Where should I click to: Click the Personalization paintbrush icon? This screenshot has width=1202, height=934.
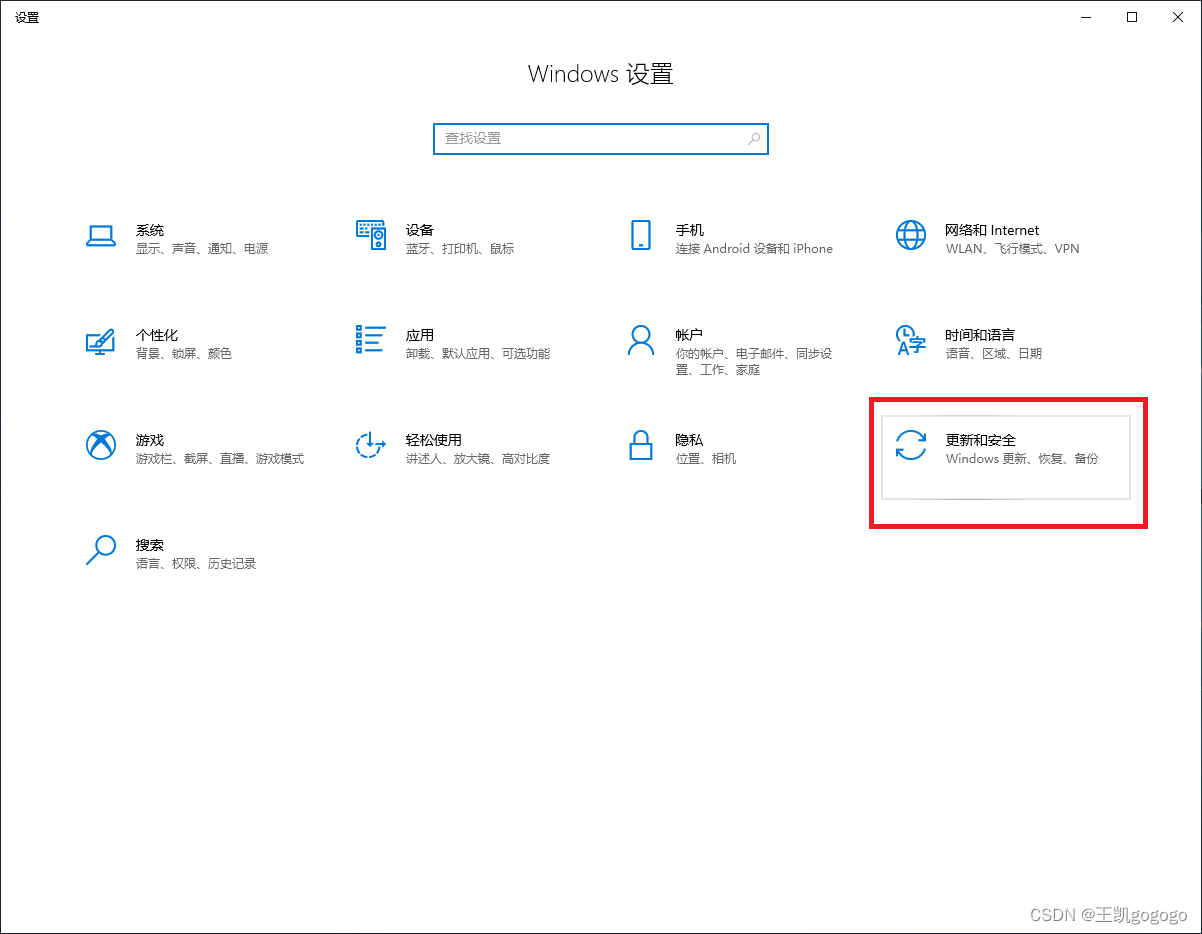click(x=101, y=341)
